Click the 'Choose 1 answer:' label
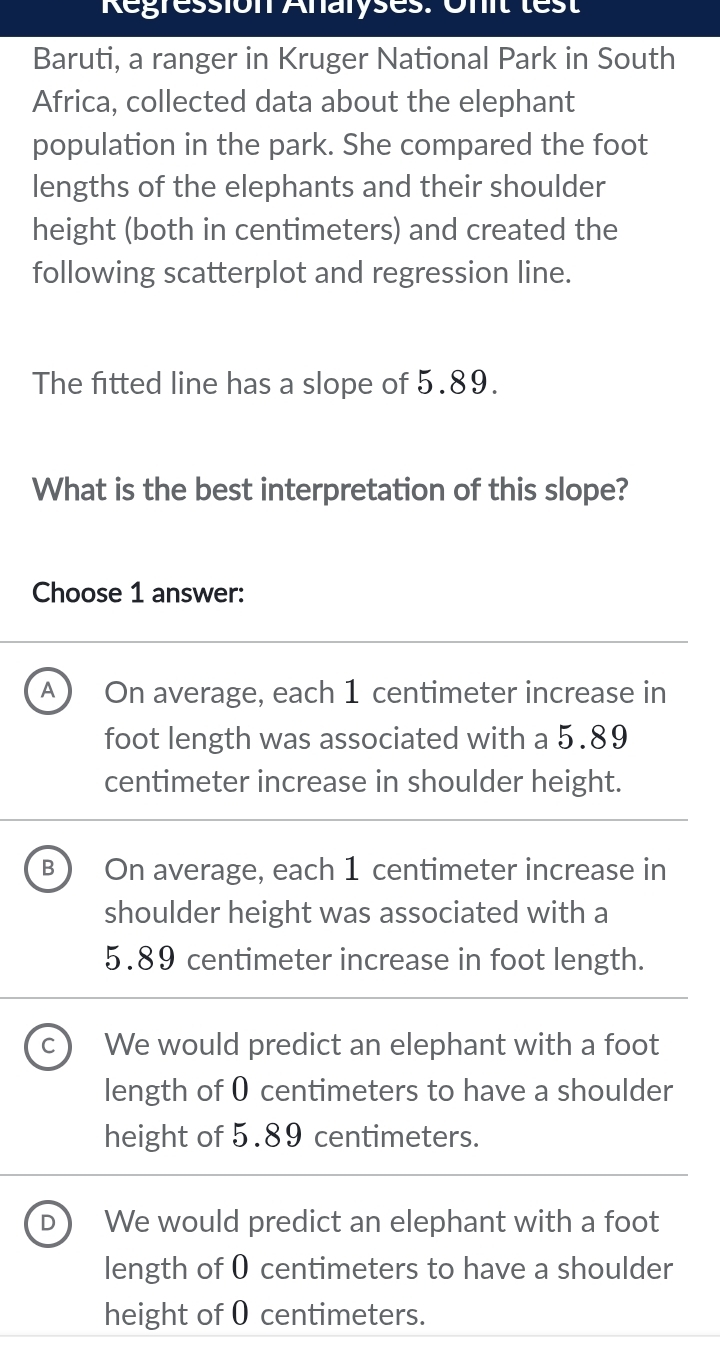 pyautogui.click(x=139, y=593)
